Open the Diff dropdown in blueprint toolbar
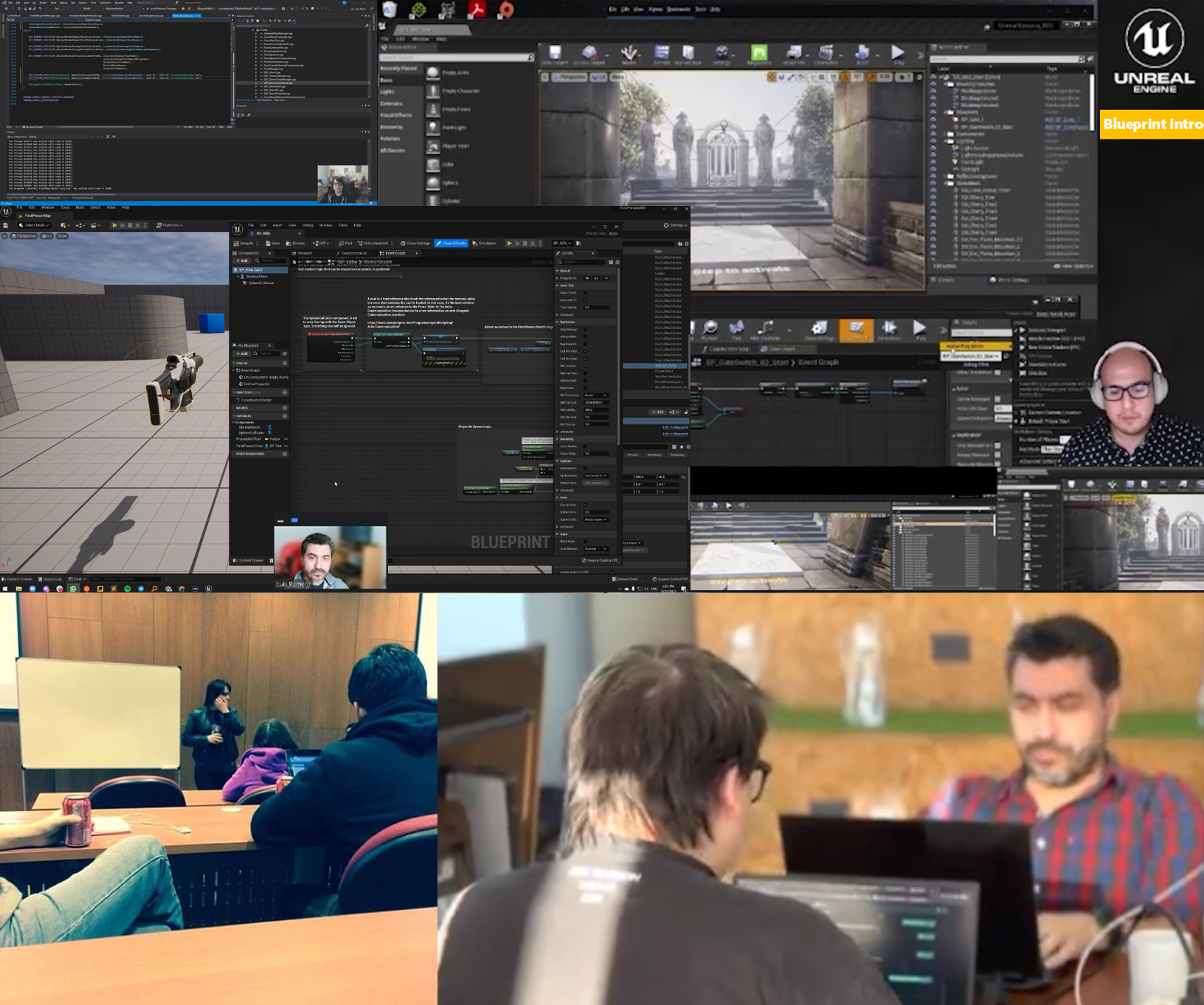 321,244
